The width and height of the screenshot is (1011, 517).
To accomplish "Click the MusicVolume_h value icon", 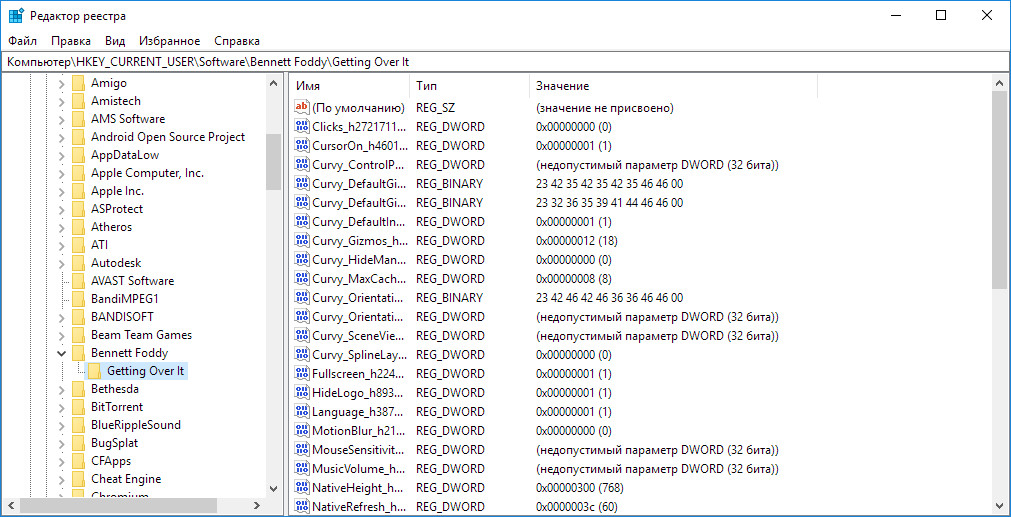I will (301, 468).
